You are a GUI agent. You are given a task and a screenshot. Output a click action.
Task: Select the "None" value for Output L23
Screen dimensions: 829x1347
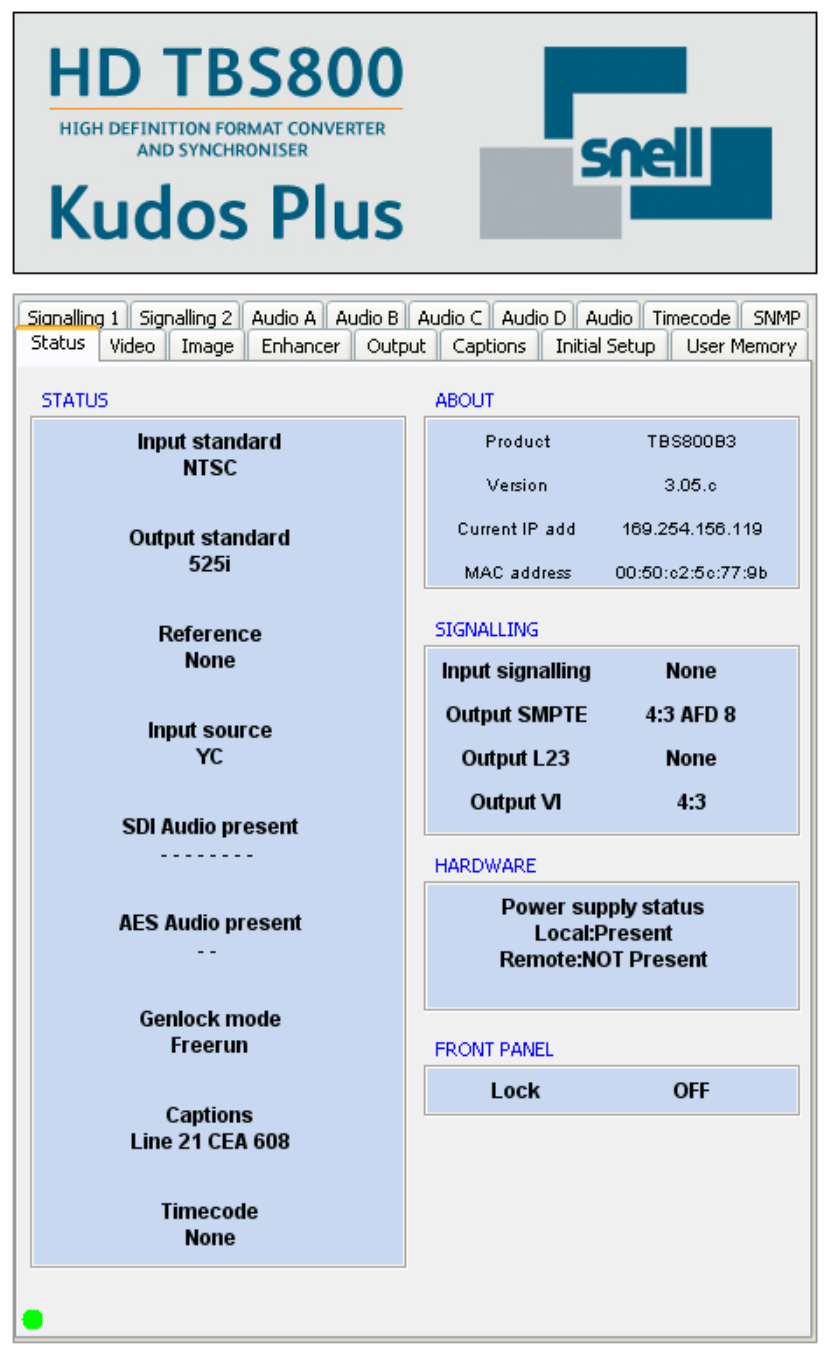click(691, 758)
